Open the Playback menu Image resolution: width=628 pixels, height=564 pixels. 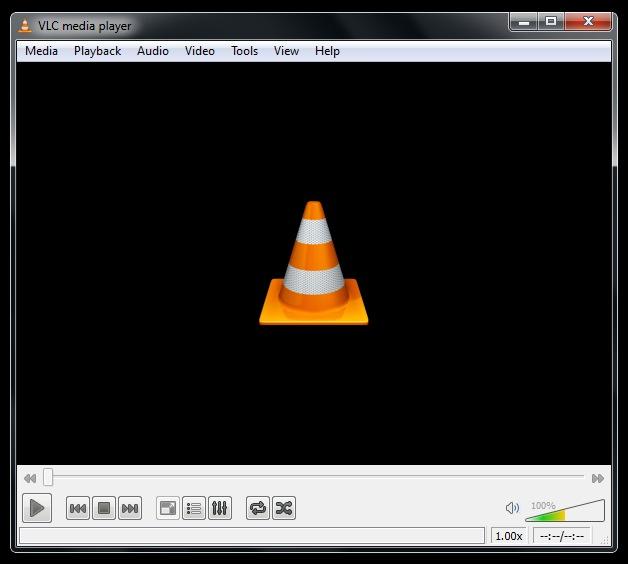97,51
